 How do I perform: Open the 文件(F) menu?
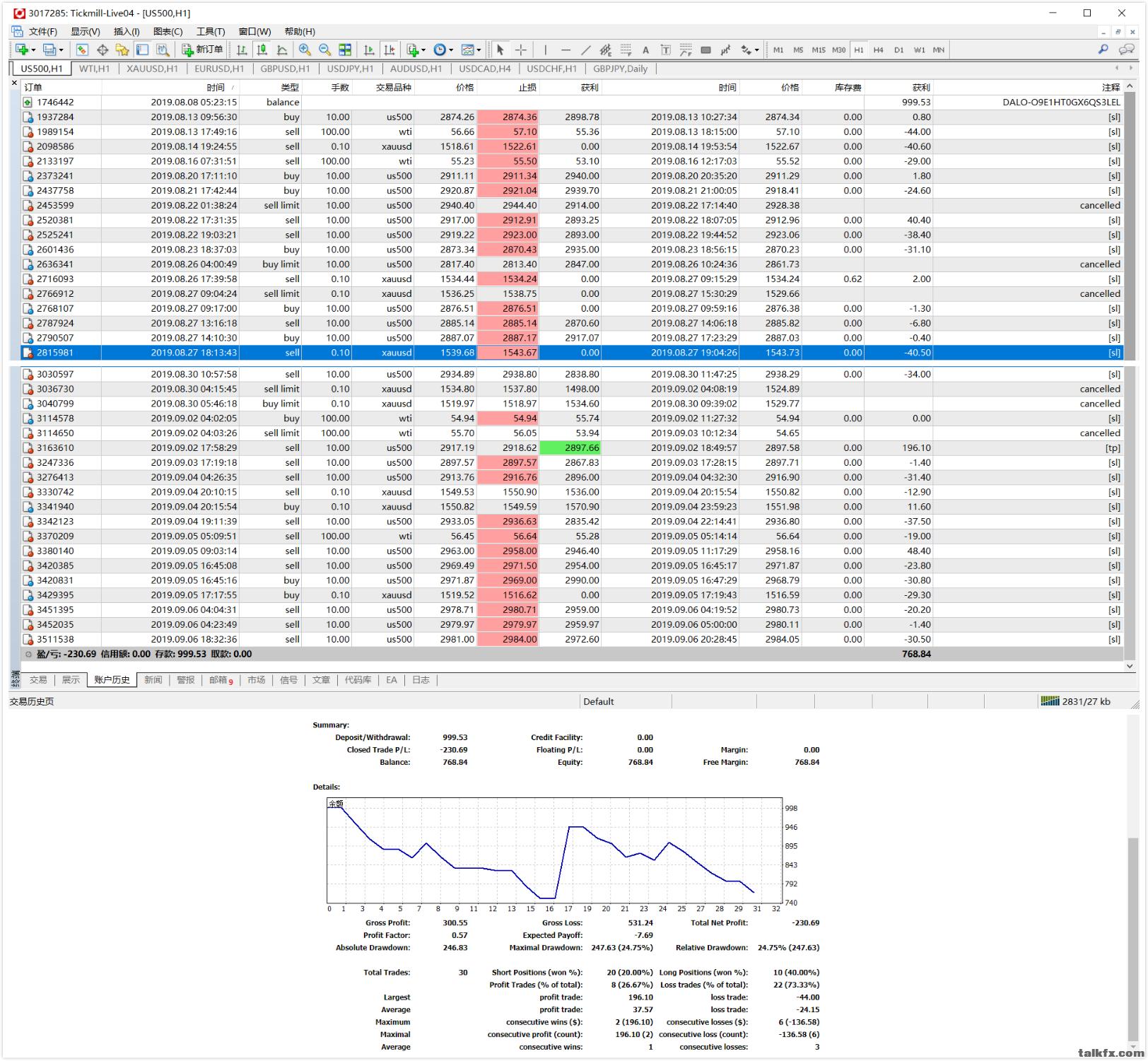point(42,31)
